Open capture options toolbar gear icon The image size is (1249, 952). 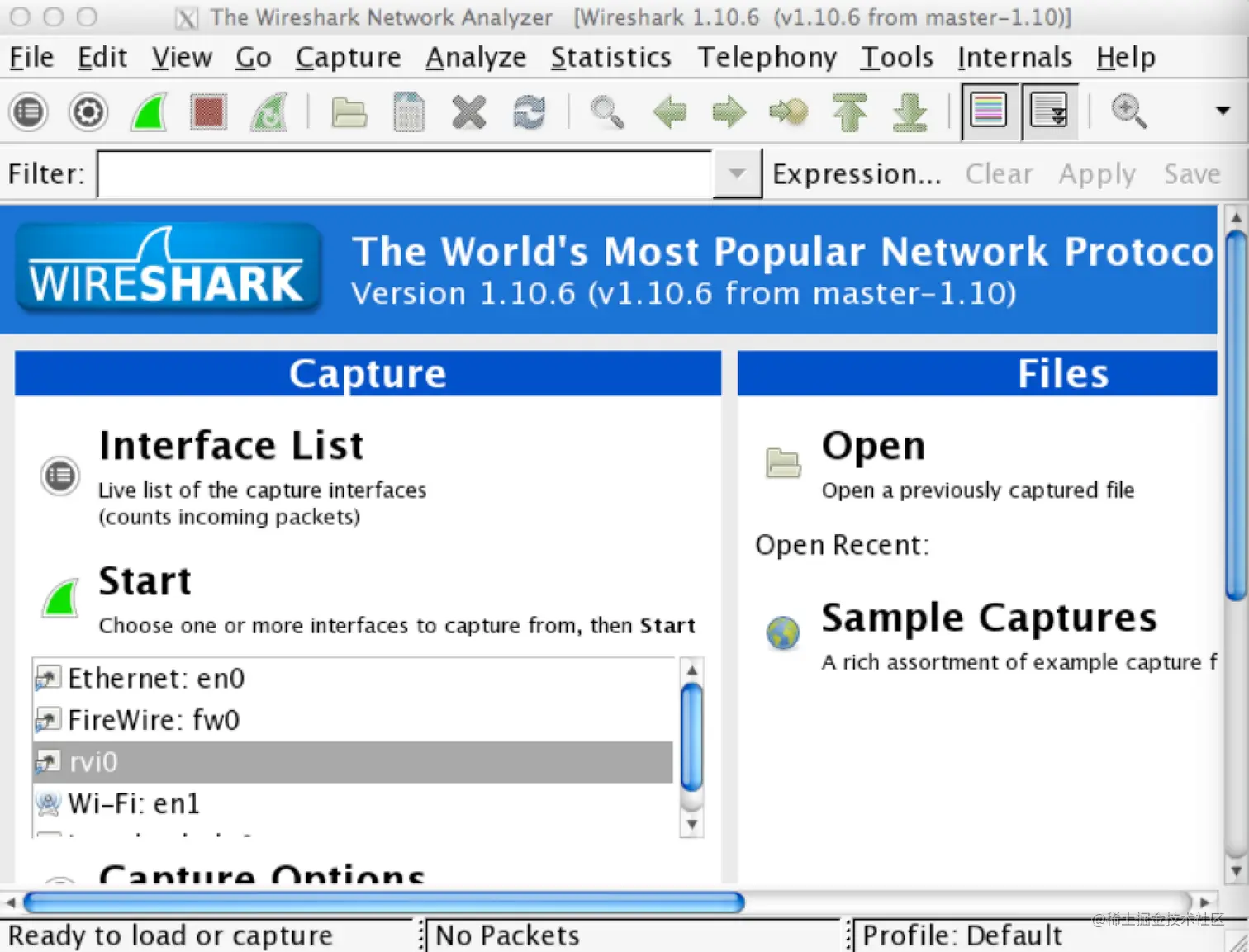click(88, 111)
